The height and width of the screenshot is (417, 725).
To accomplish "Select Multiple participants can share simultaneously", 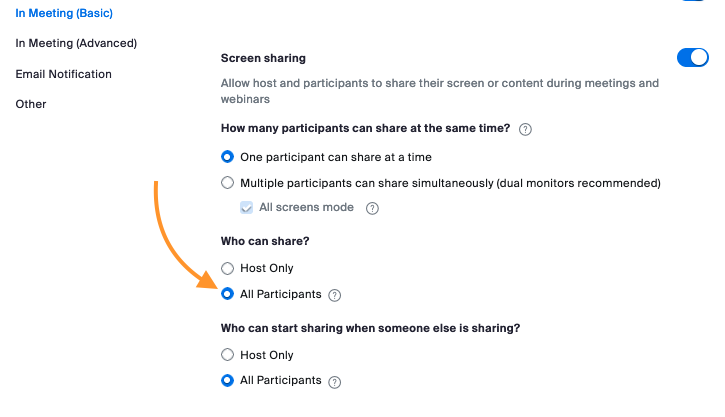I will [x=228, y=183].
